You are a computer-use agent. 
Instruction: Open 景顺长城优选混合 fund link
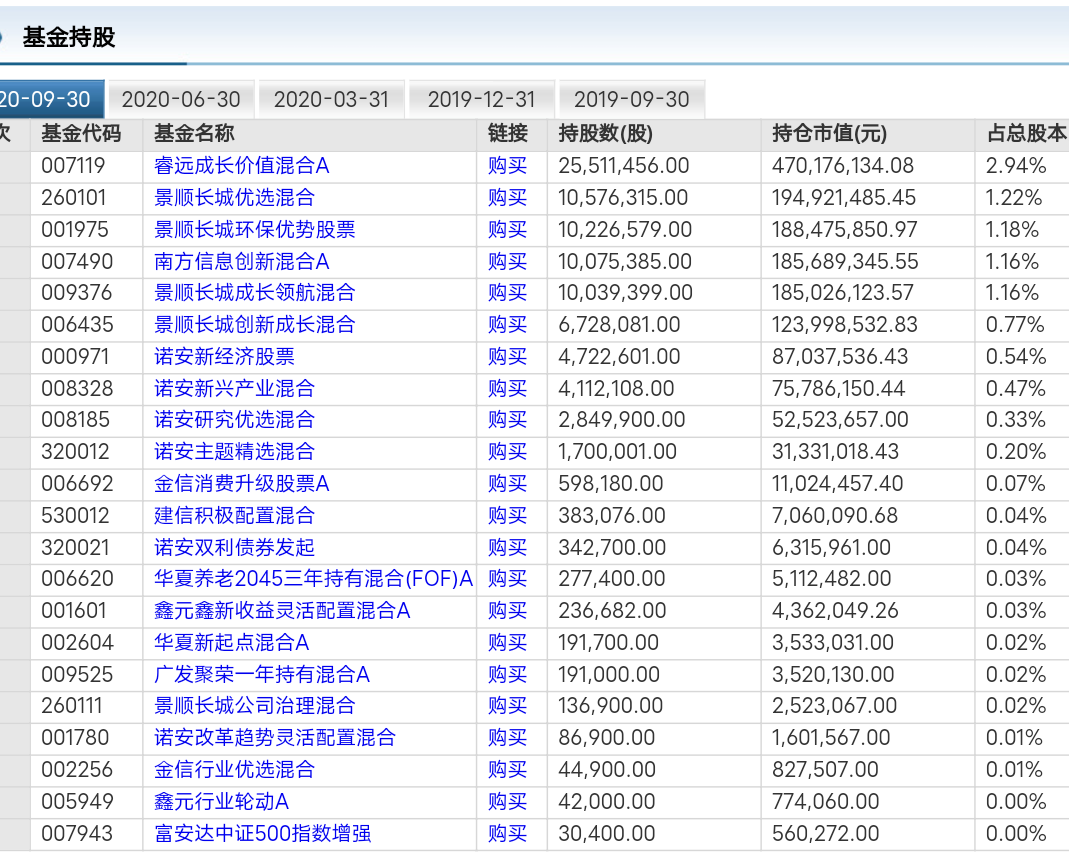[x=235, y=198]
